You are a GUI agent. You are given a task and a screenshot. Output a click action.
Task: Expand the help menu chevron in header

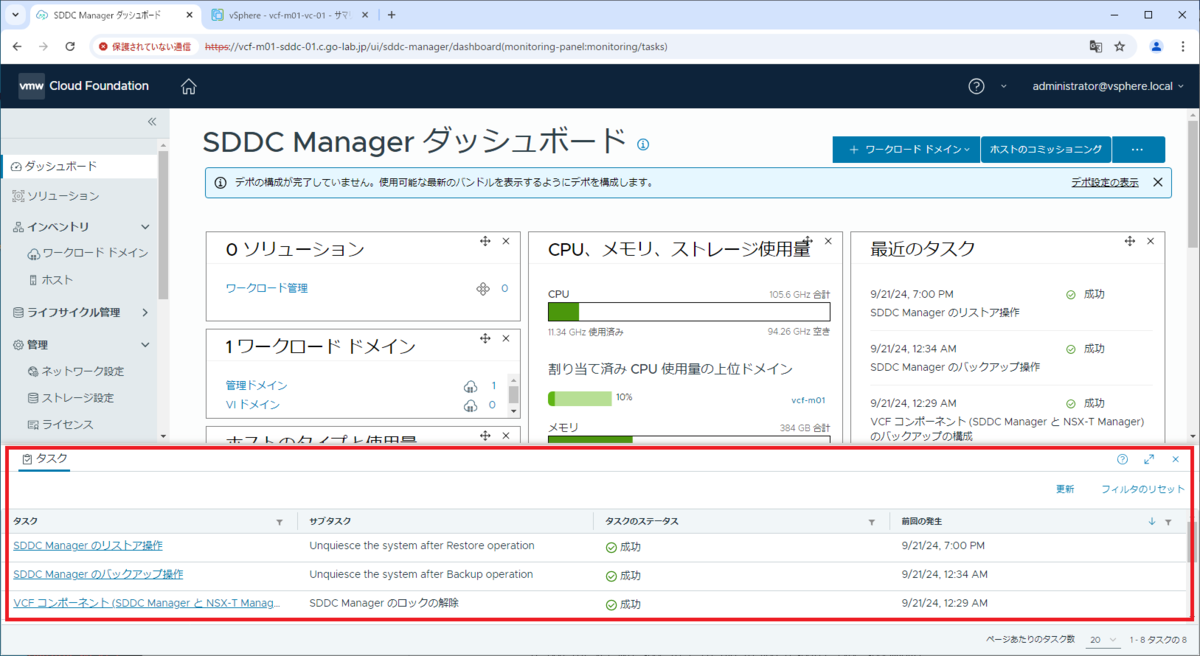(x=1004, y=87)
